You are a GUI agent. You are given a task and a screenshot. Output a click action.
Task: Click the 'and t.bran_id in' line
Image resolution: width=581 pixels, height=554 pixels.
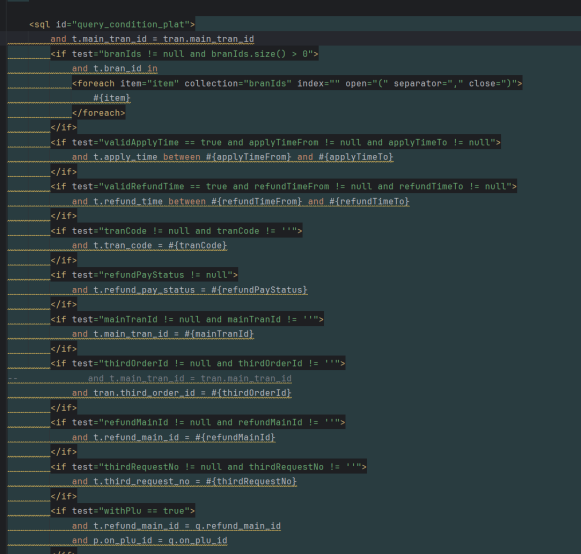(115, 69)
